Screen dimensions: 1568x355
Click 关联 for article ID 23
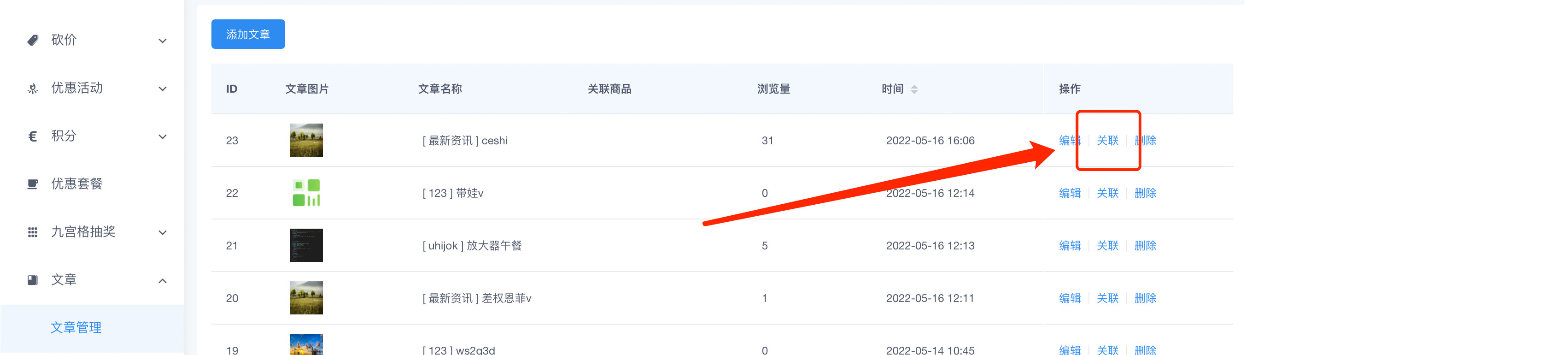[1107, 141]
